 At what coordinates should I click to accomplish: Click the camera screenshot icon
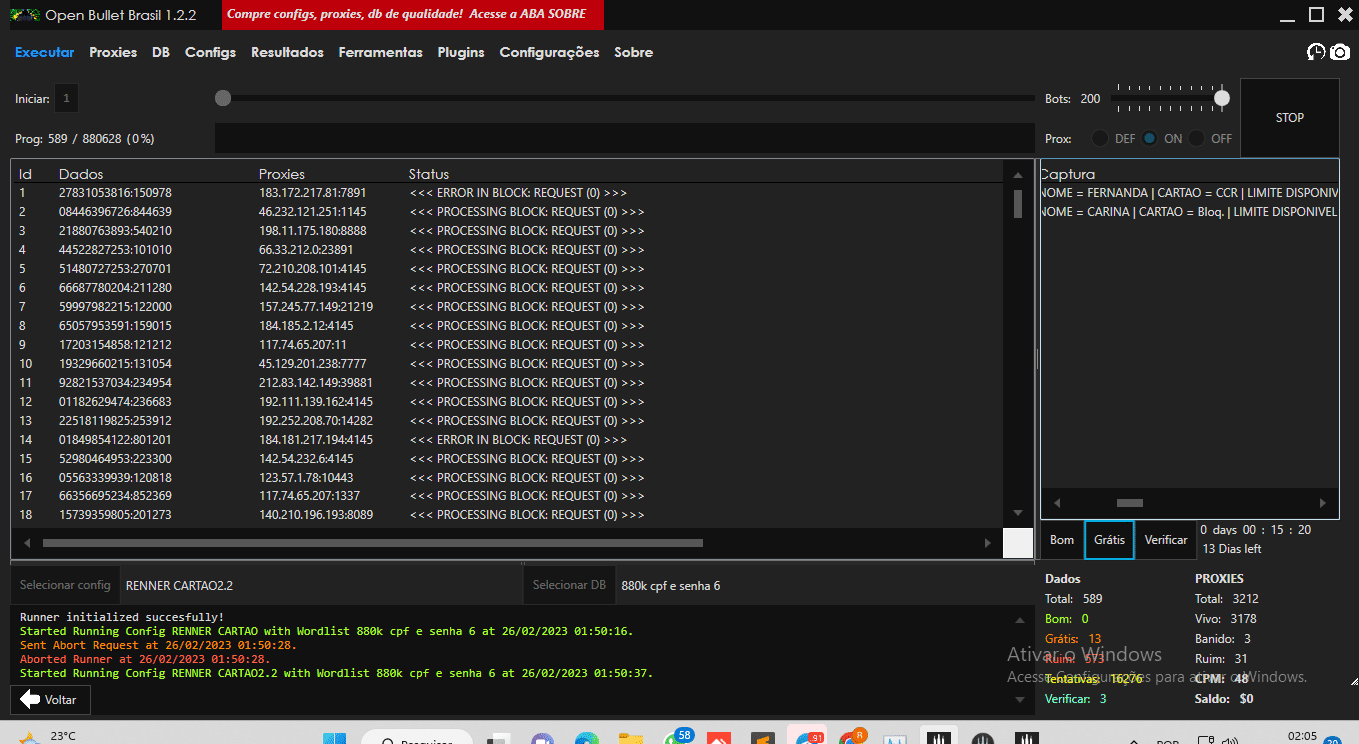click(x=1340, y=52)
